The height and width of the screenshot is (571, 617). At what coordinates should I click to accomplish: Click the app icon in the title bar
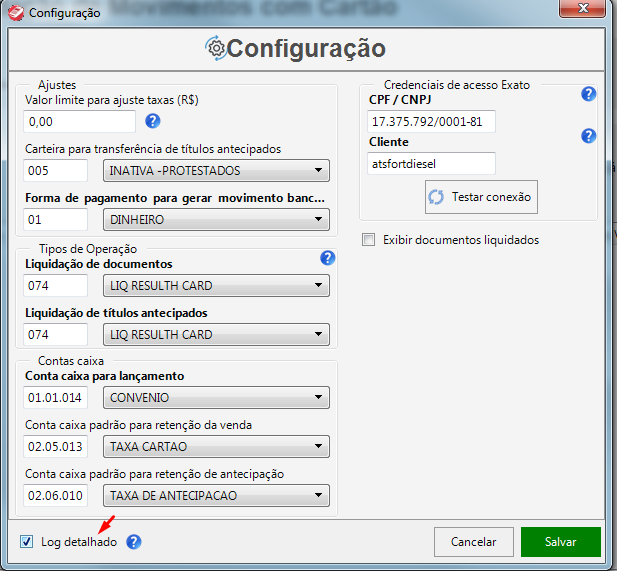point(16,13)
